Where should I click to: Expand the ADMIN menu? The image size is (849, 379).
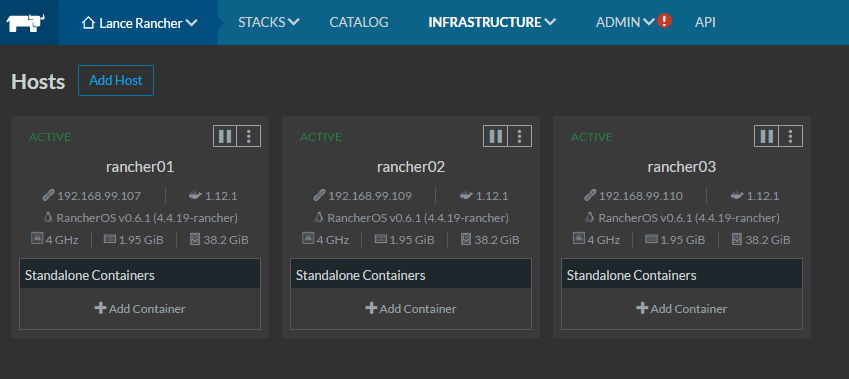pyautogui.click(x=625, y=22)
